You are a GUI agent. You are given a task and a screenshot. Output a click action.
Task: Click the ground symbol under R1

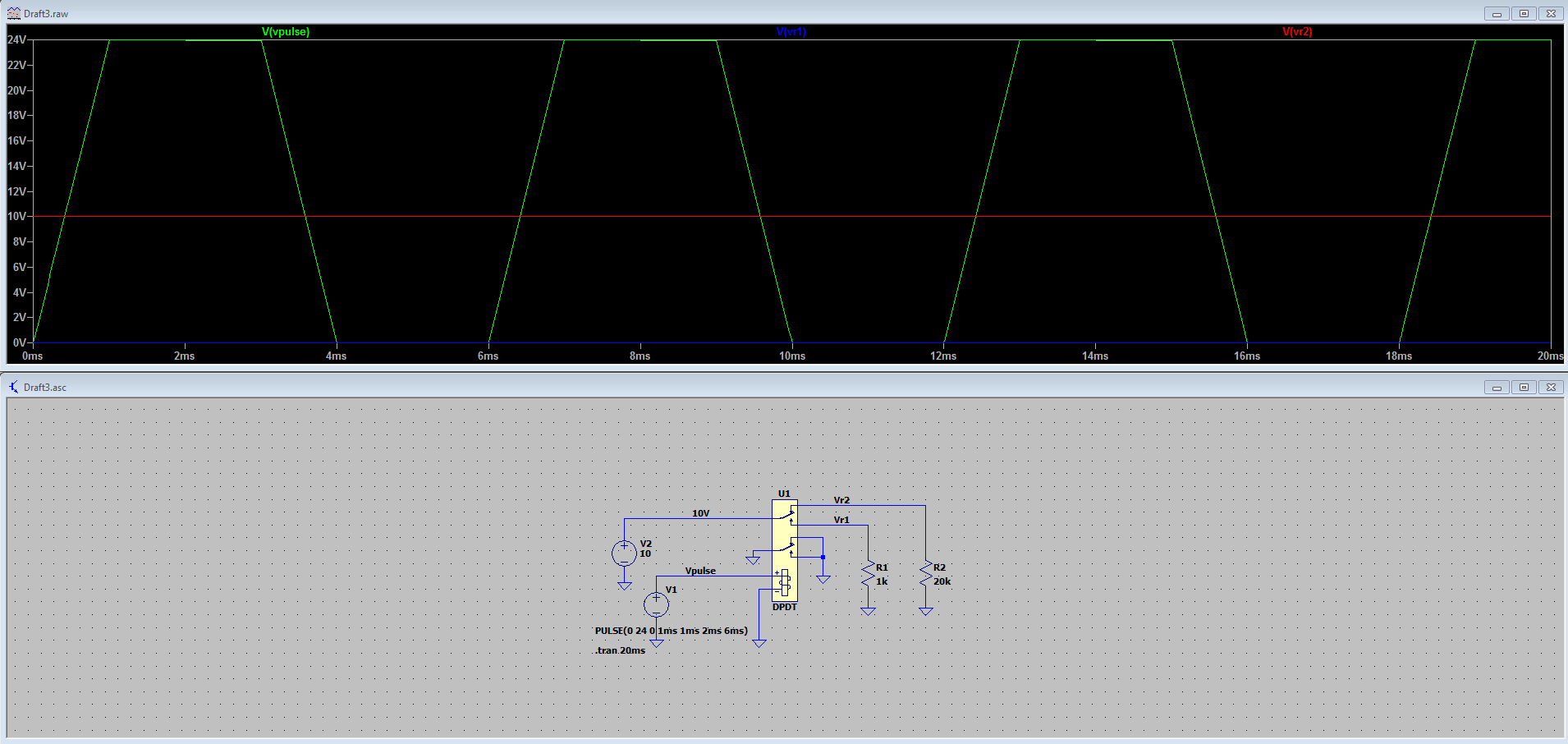868,612
